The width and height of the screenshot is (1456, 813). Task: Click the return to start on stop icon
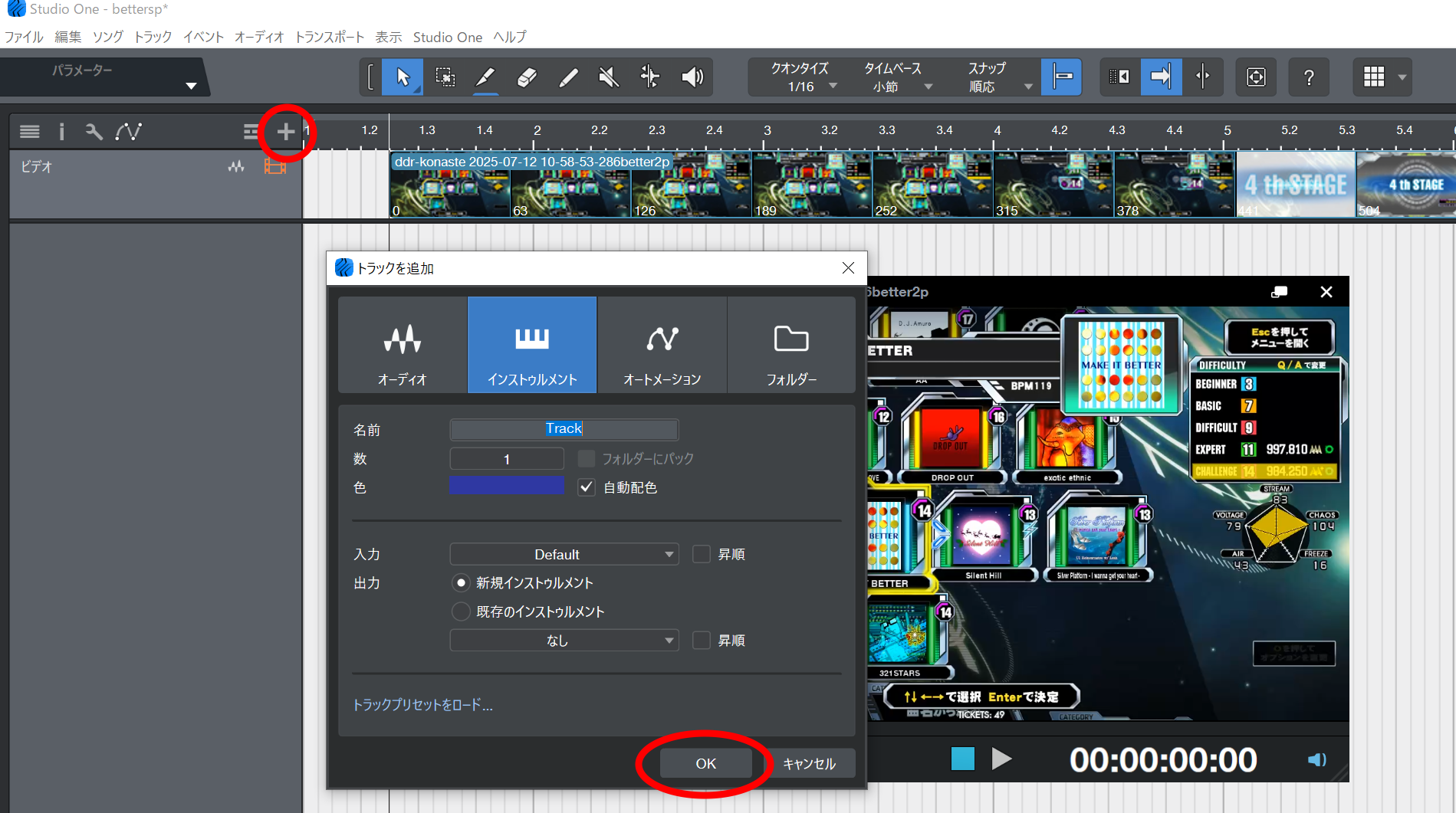pos(1119,77)
